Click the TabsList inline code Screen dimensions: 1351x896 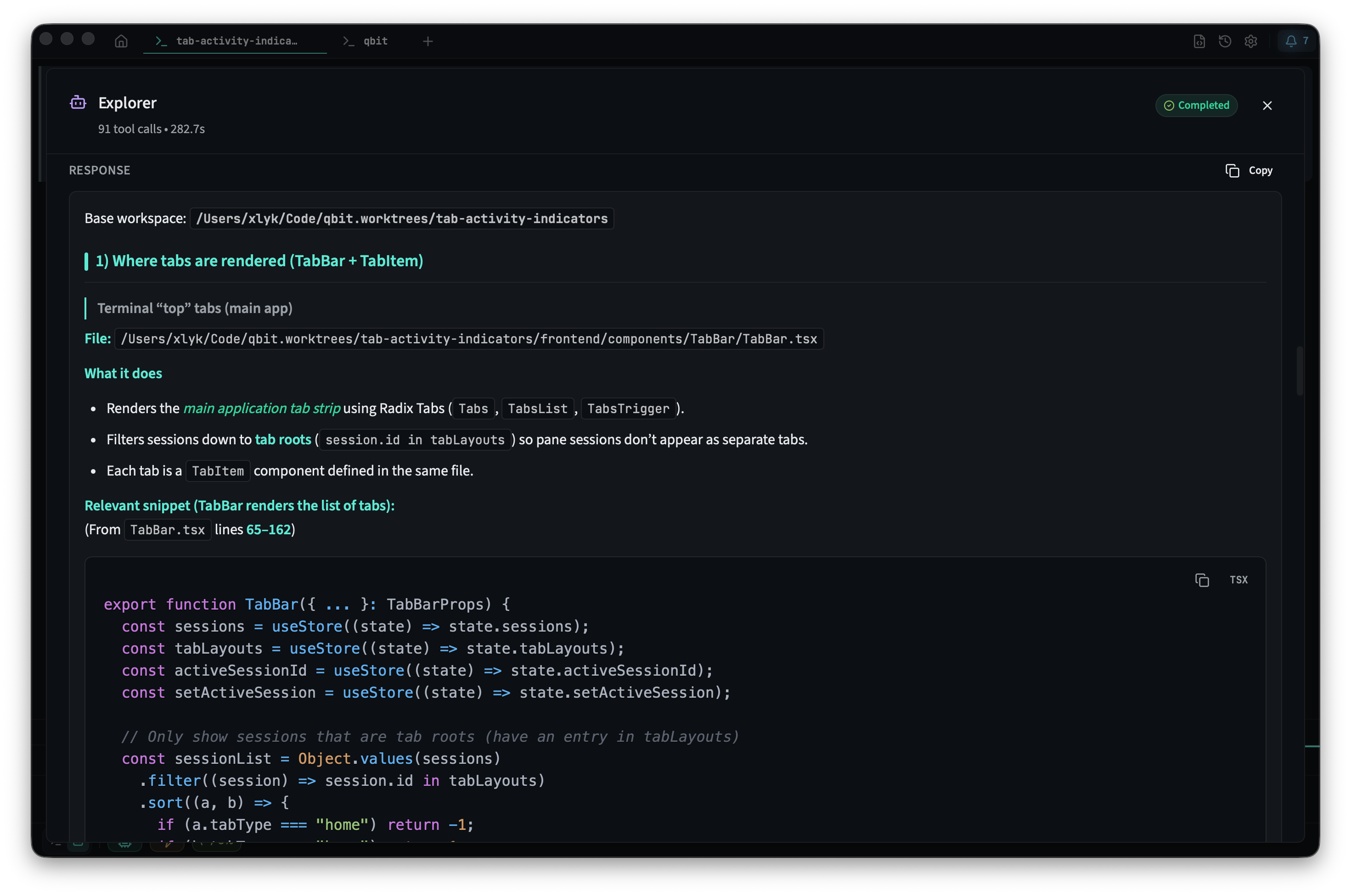(537, 409)
